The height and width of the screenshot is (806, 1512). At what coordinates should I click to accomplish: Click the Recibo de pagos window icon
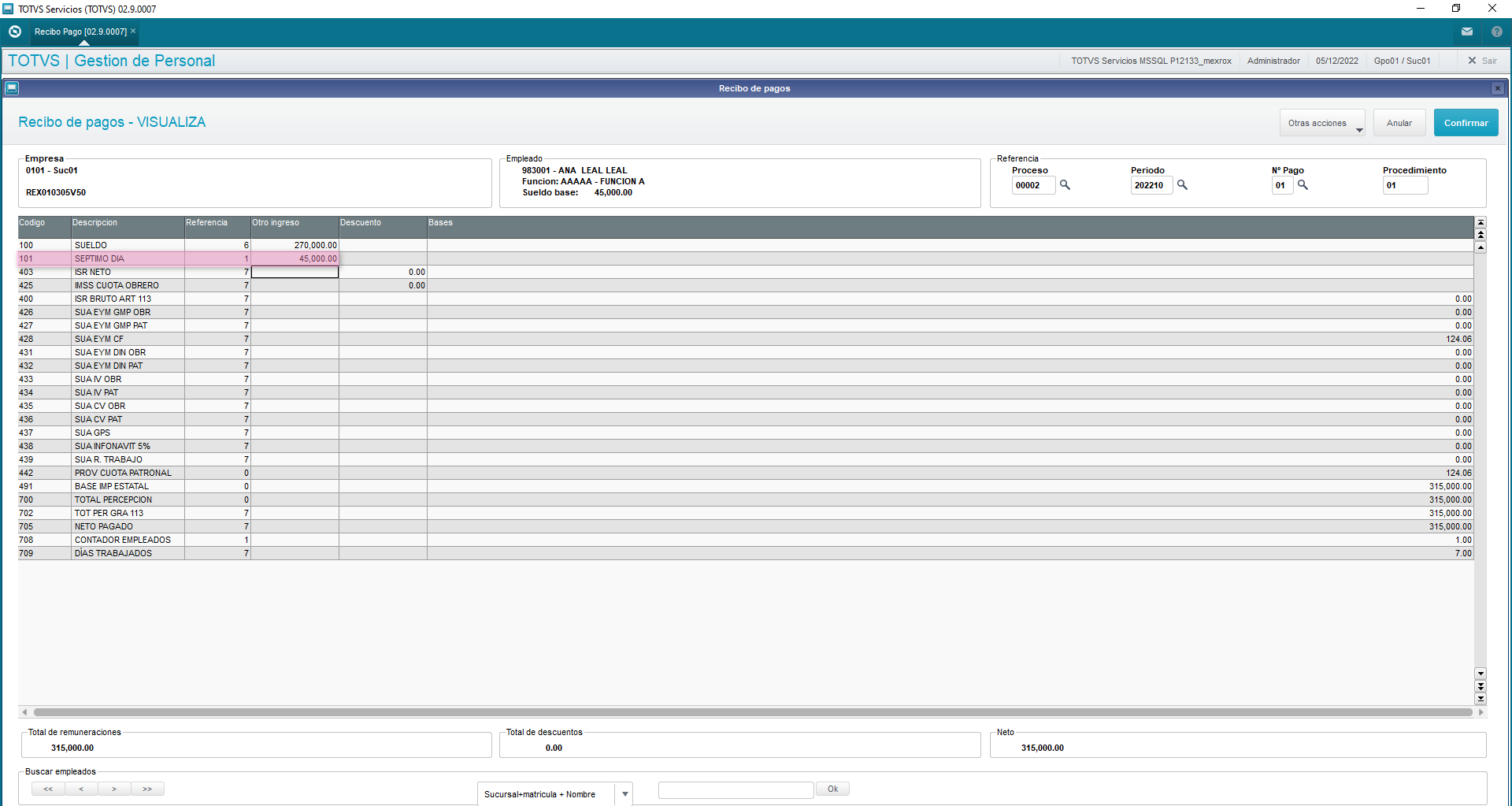click(x=12, y=88)
